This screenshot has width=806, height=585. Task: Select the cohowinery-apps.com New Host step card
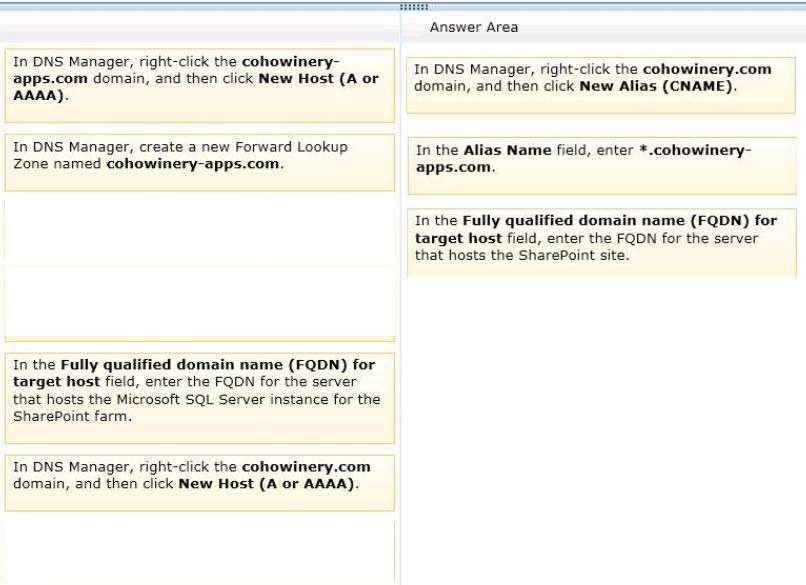pyautogui.click(x=199, y=85)
